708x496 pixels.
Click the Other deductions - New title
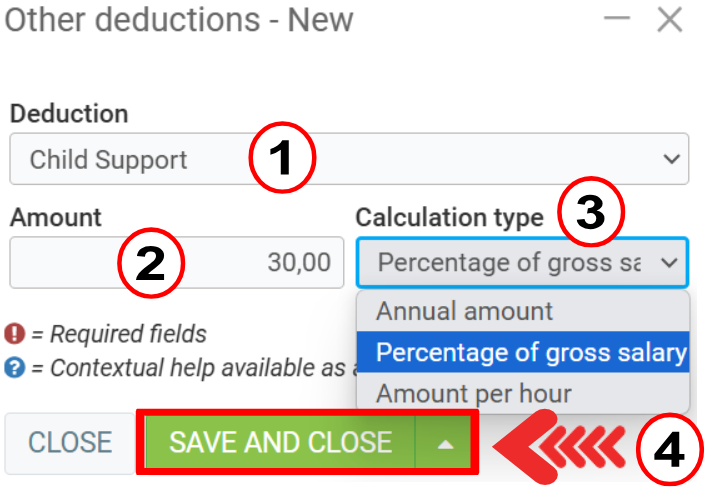[180, 20]
